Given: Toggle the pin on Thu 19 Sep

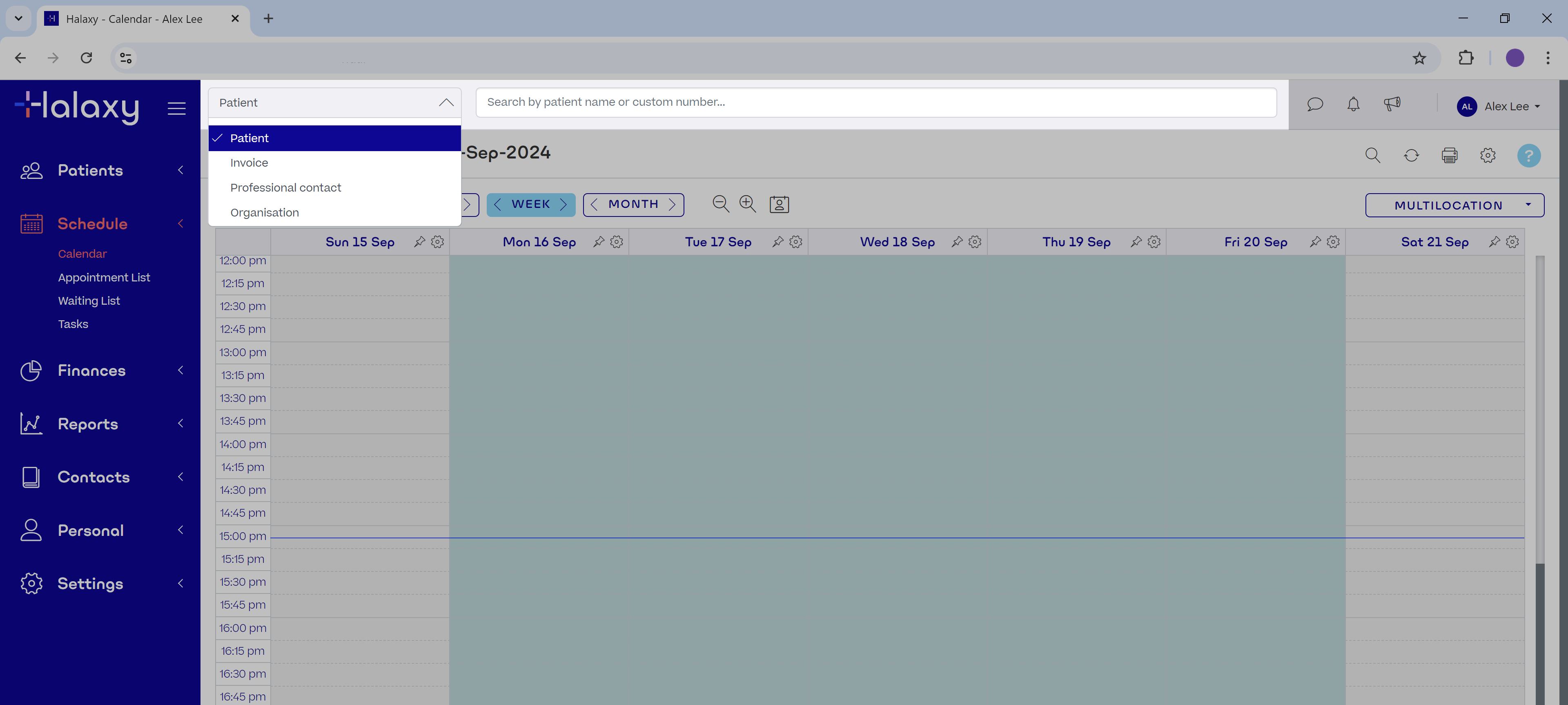Looking at the screenshot, I should point(1136,242).
